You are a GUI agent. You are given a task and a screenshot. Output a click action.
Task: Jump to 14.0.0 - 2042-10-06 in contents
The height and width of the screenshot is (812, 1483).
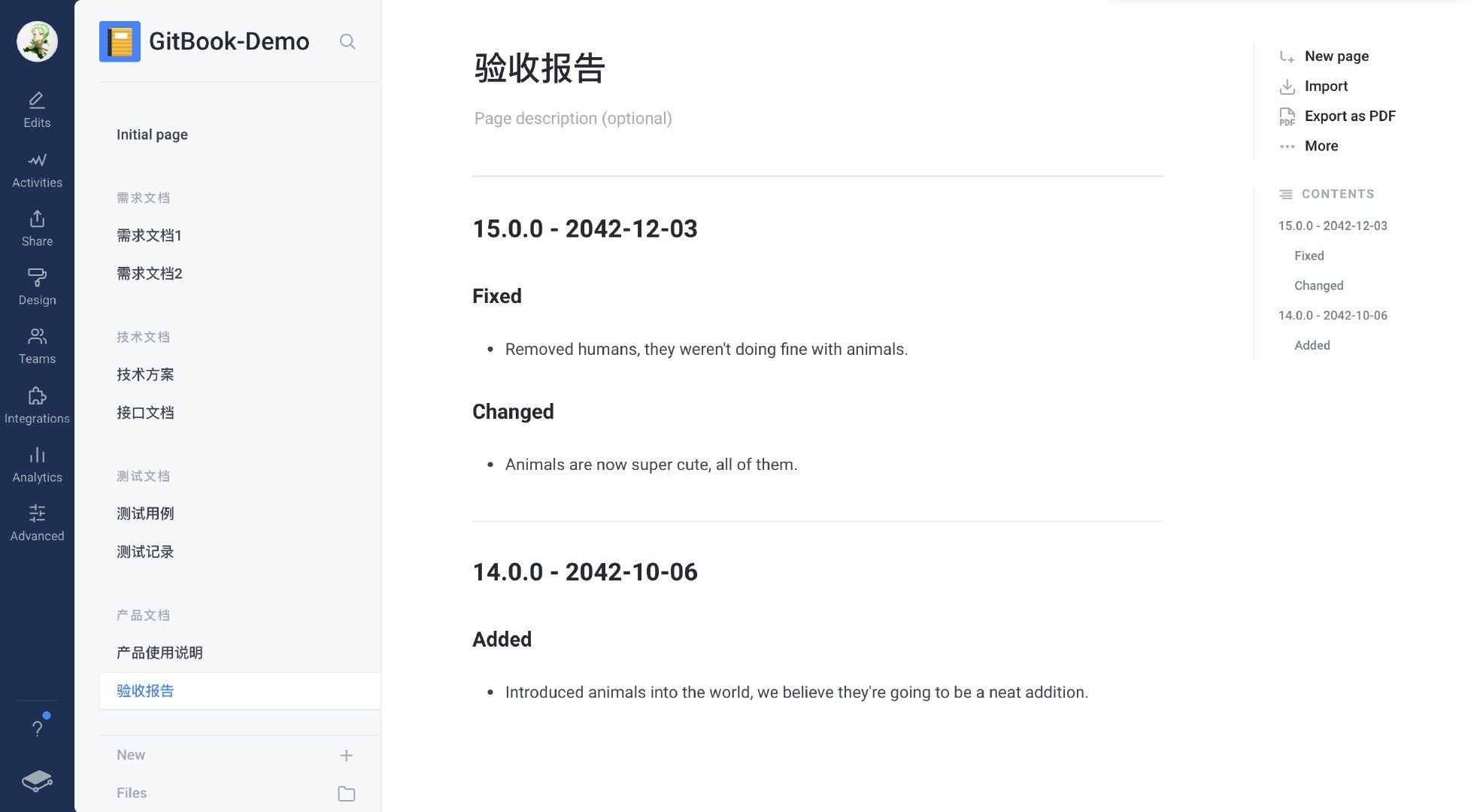(1332, 315)
